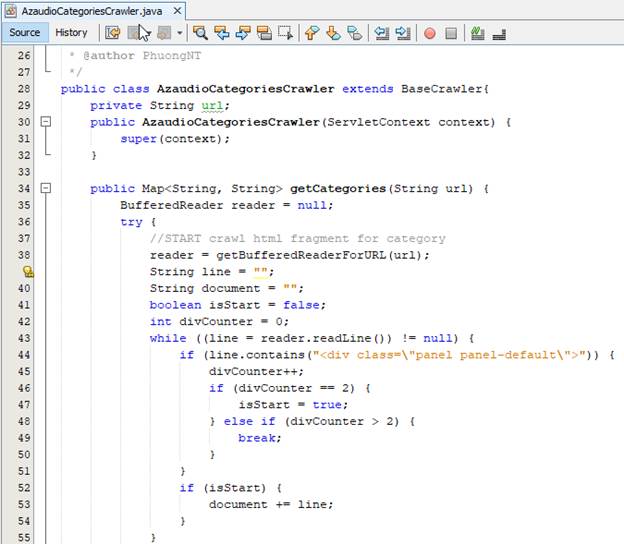The height and width of the screenshot is (544, 624).
Task: Click 'reader.readLine()' in while condition
Action: (x=326, y=338)
